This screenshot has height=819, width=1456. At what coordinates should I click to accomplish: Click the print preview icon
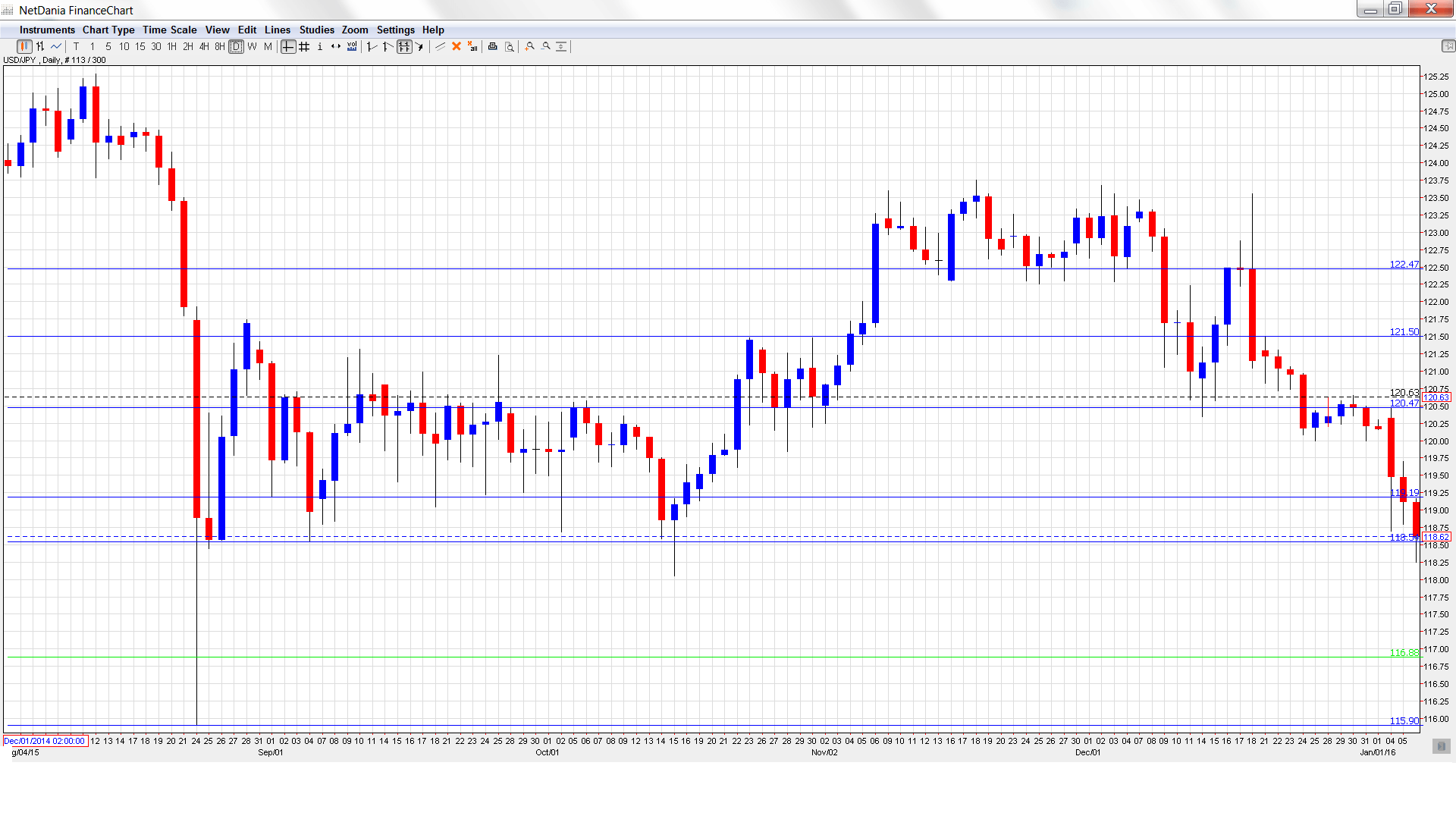(510, 47)
